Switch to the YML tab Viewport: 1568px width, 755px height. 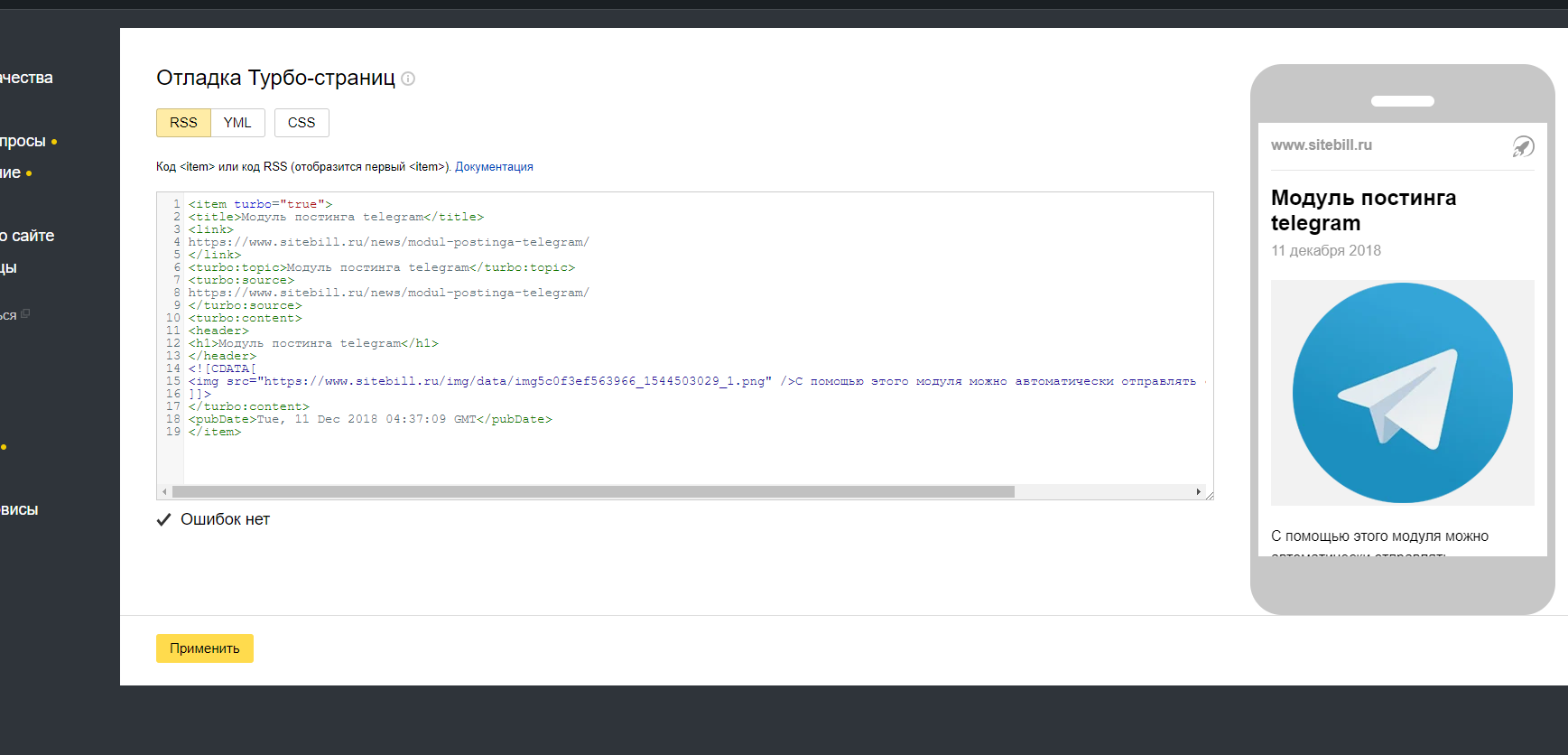tap(237, 123)
